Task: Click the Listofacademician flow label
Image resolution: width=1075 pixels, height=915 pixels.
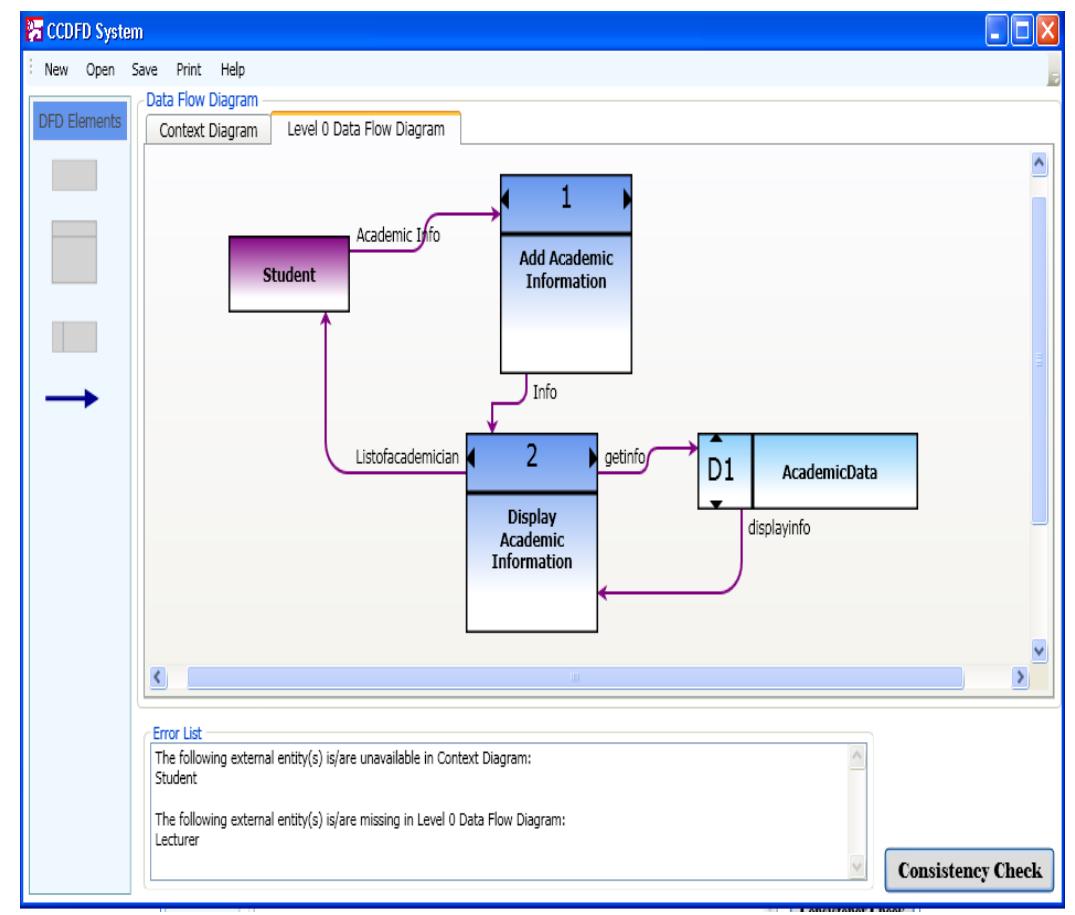Action: coord(407,457)
